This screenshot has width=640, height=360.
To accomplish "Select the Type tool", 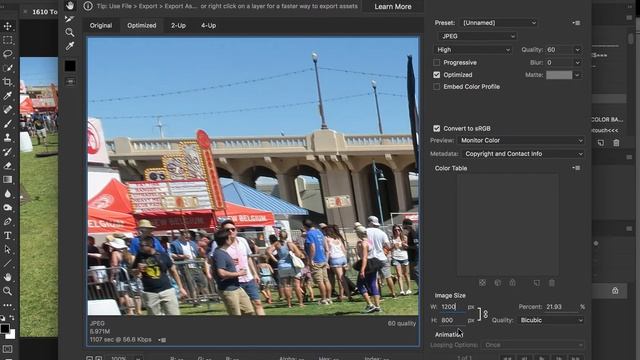I will 7,236.
